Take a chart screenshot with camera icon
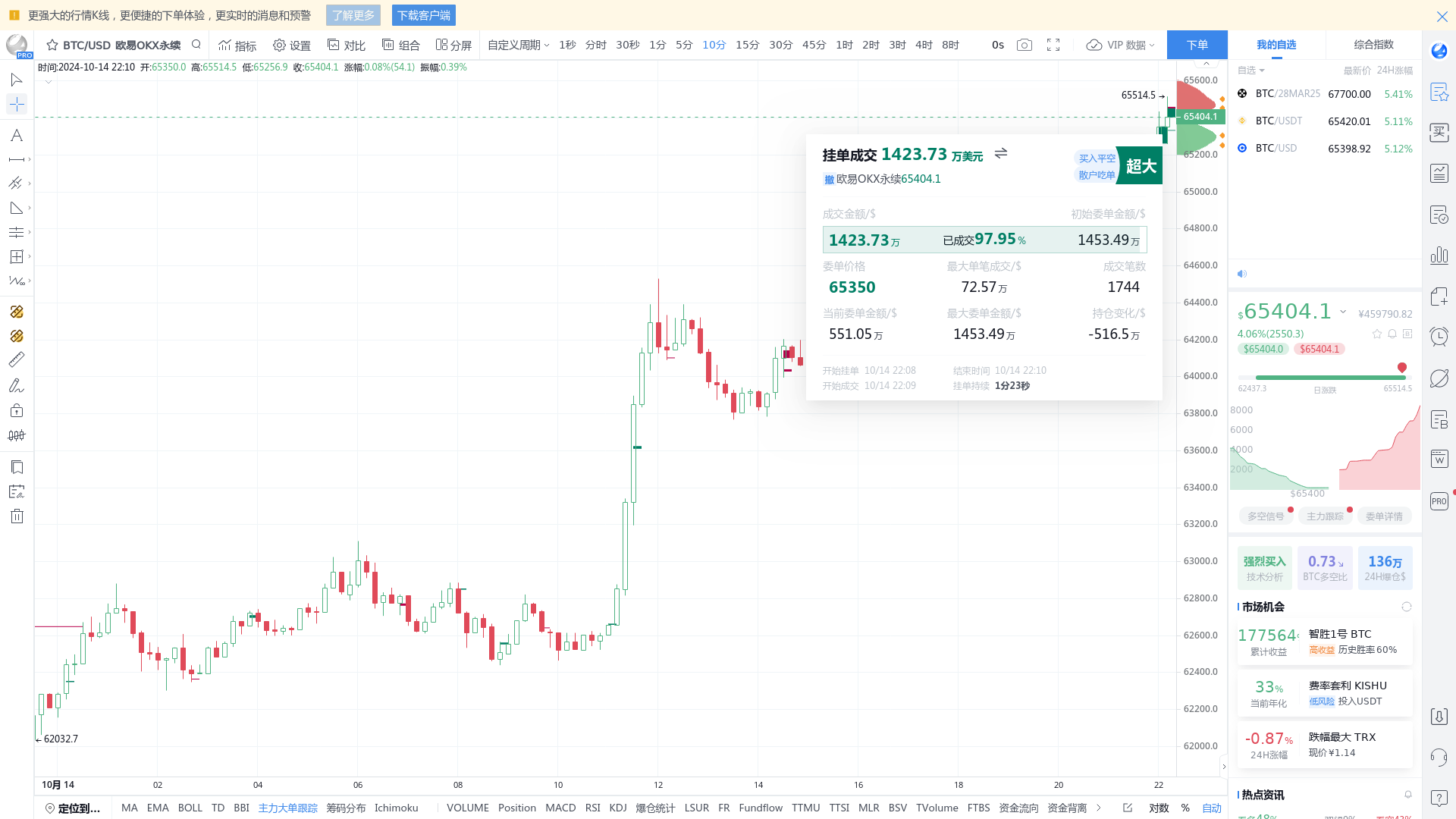 tap(1024, 45)
